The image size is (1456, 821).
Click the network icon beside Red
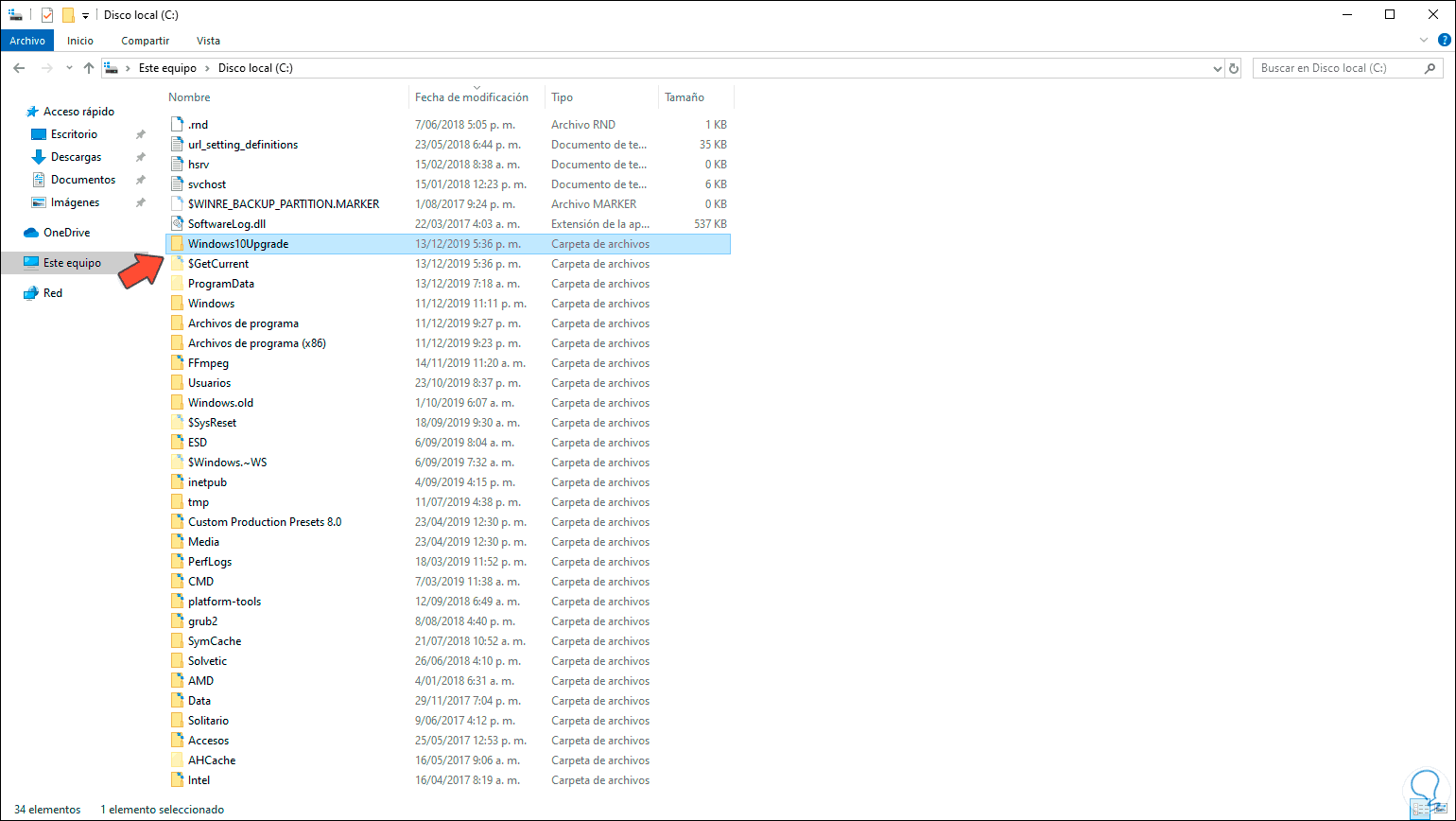[30, 293]
